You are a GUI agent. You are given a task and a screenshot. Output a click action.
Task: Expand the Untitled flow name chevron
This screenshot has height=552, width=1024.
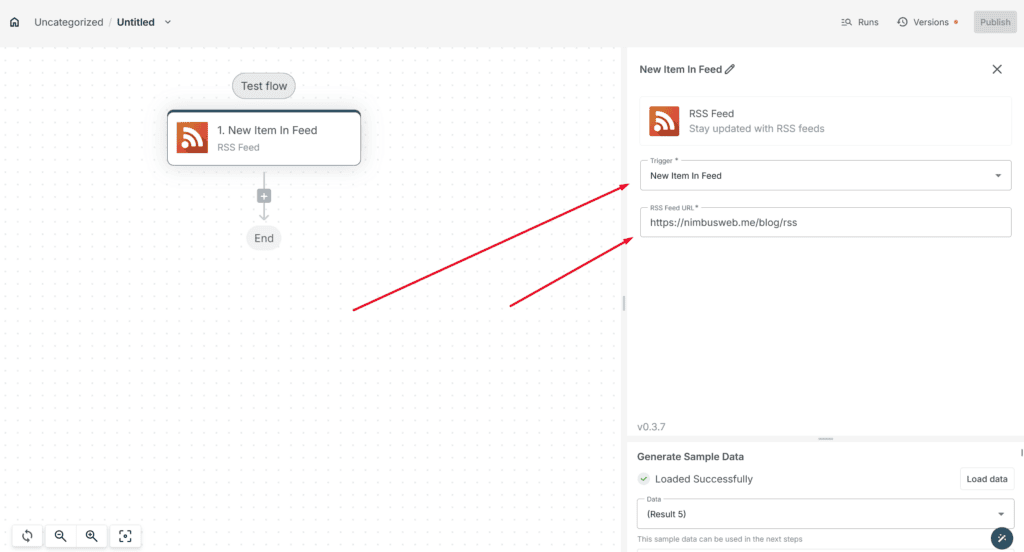click(168, 22)
